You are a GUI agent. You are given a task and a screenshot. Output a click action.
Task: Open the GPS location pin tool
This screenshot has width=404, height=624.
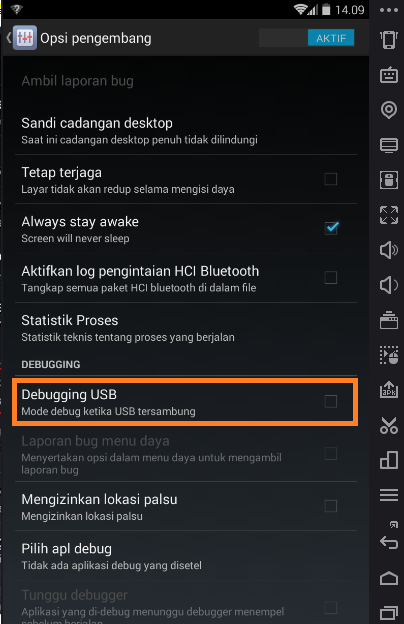(x=389, y=110)
